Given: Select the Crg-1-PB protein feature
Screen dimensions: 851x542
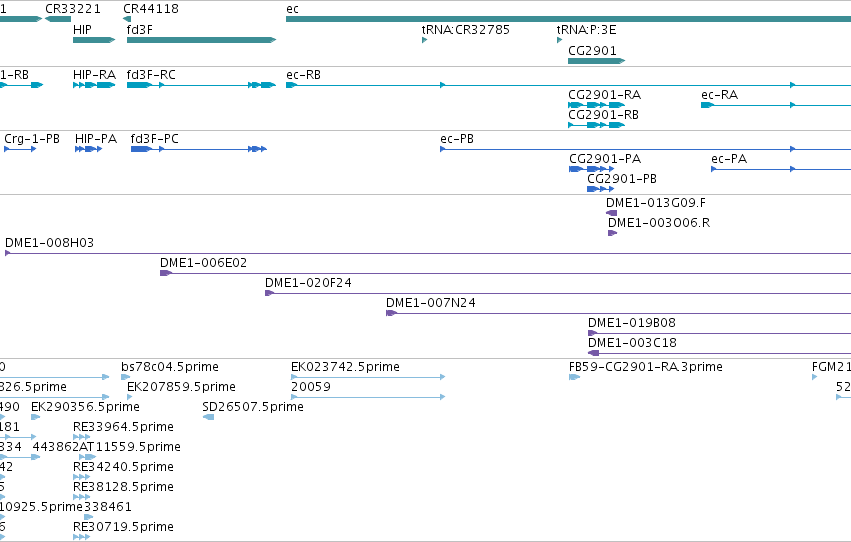Looking at the screenshot, I should pyautogui.click(x=20, y=149).
